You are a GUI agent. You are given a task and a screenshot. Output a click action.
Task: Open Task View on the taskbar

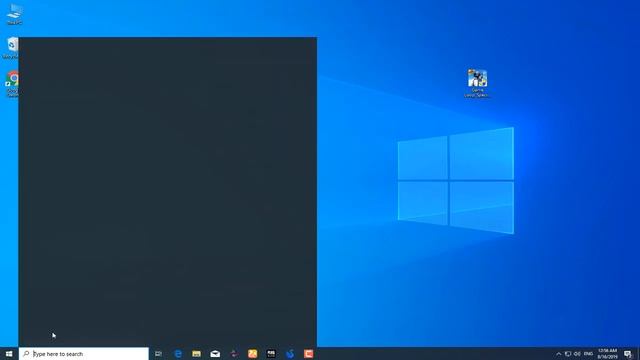158,353
